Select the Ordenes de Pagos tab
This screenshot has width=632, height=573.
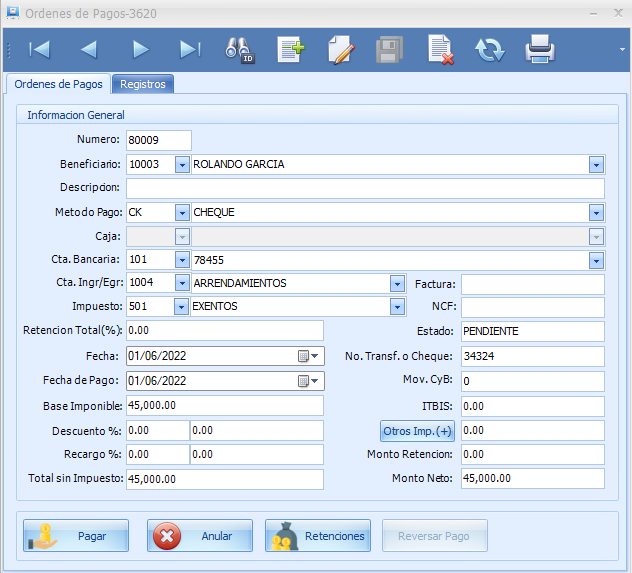[57, 85]
